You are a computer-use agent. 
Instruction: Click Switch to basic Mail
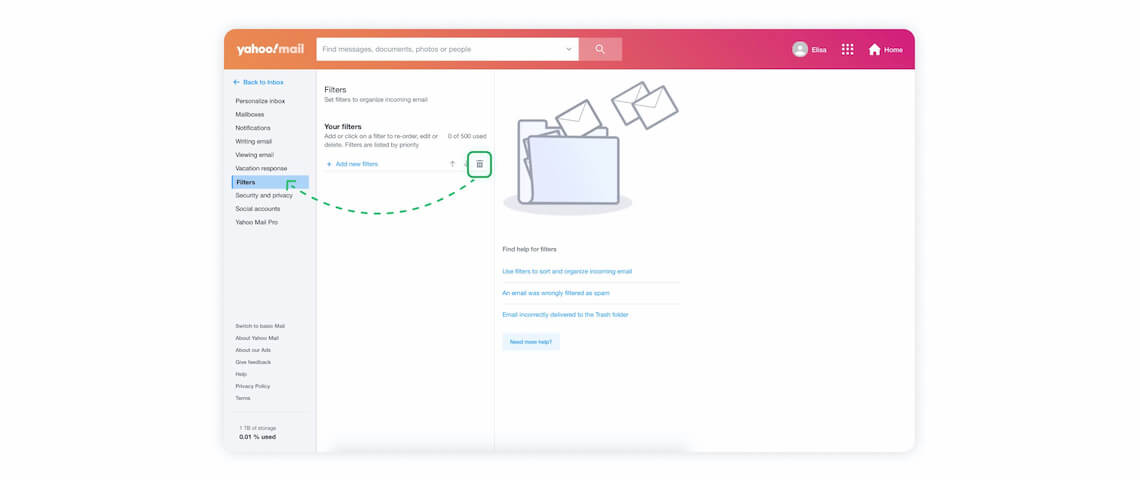point(260,326)
